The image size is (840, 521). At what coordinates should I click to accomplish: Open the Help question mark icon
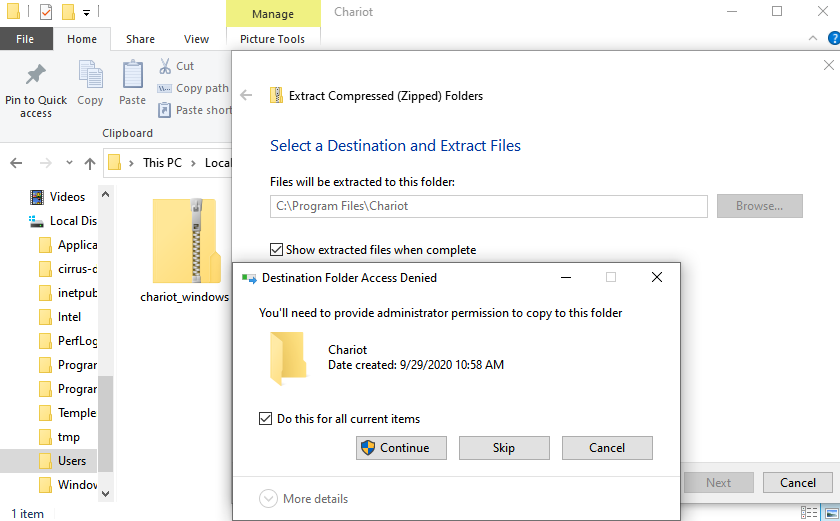[x=834, y=38]
